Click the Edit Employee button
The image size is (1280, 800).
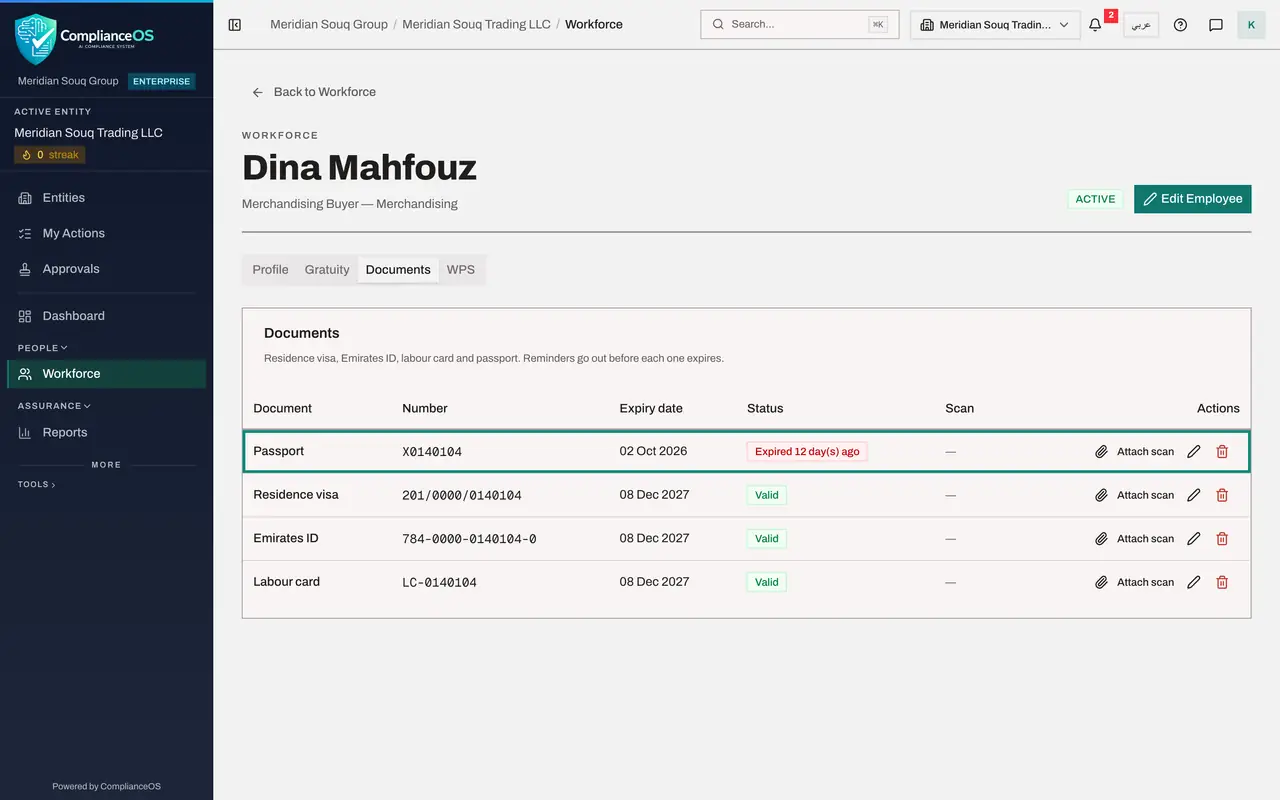coord(1193,199)
